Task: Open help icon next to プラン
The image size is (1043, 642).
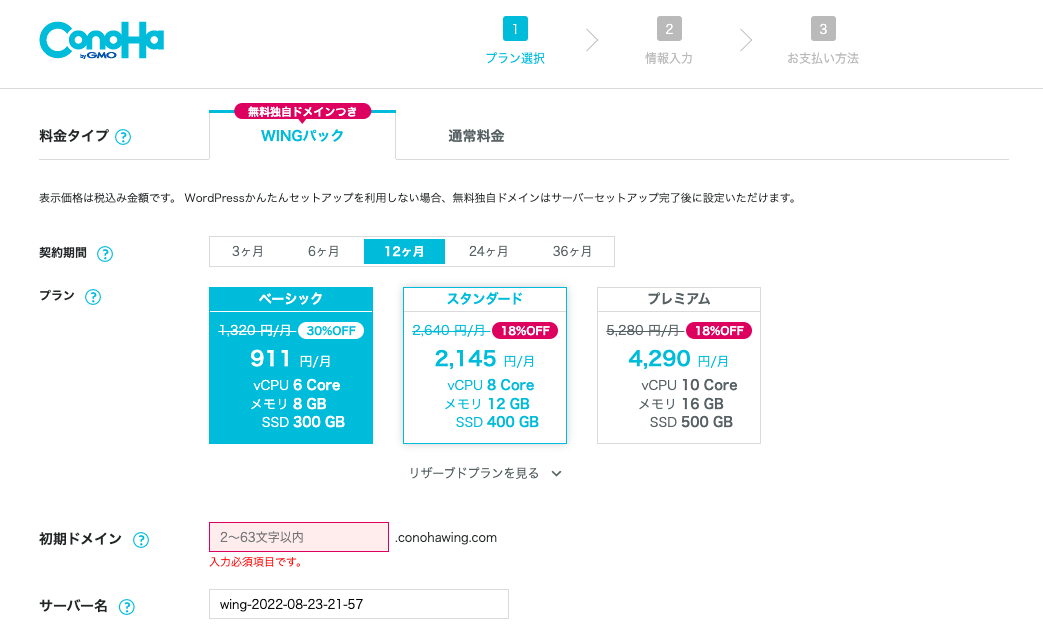Action: click(93, 297)
